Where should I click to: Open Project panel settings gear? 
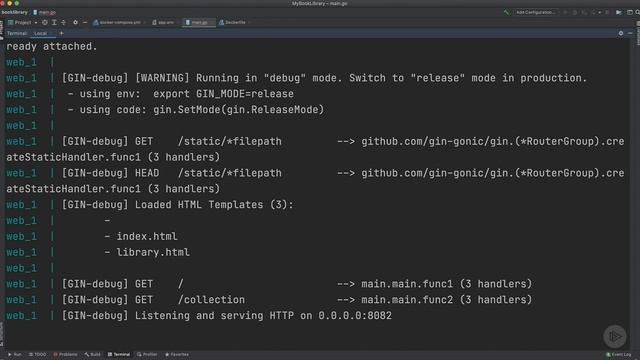(x=76, y=22)
